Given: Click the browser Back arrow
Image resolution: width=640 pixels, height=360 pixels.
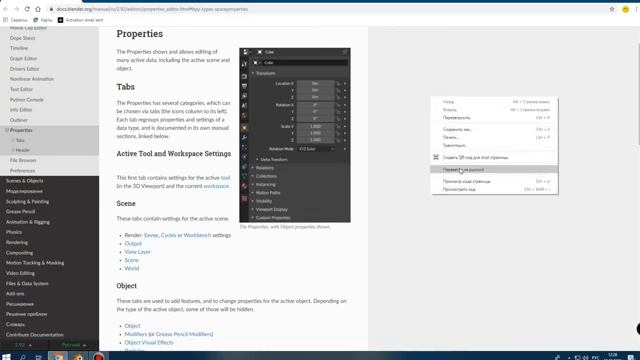Looking at the screenshot, I should (x=6, y=9).
